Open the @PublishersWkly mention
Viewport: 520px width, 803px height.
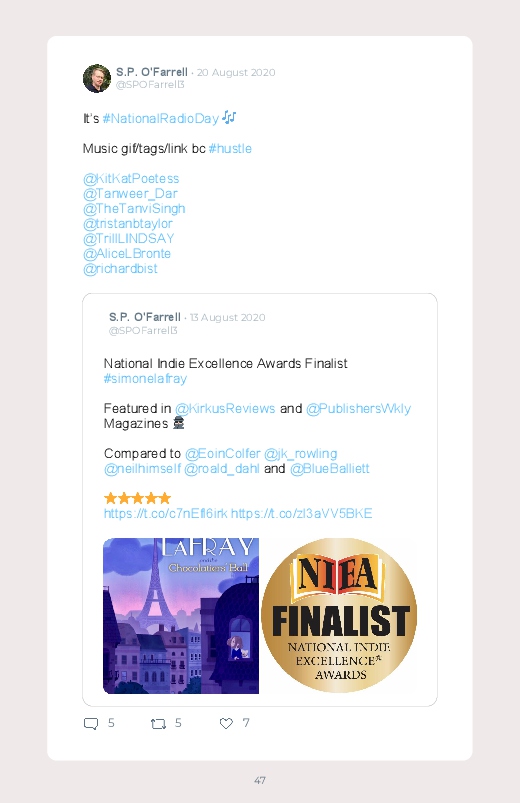pos(358,409)
